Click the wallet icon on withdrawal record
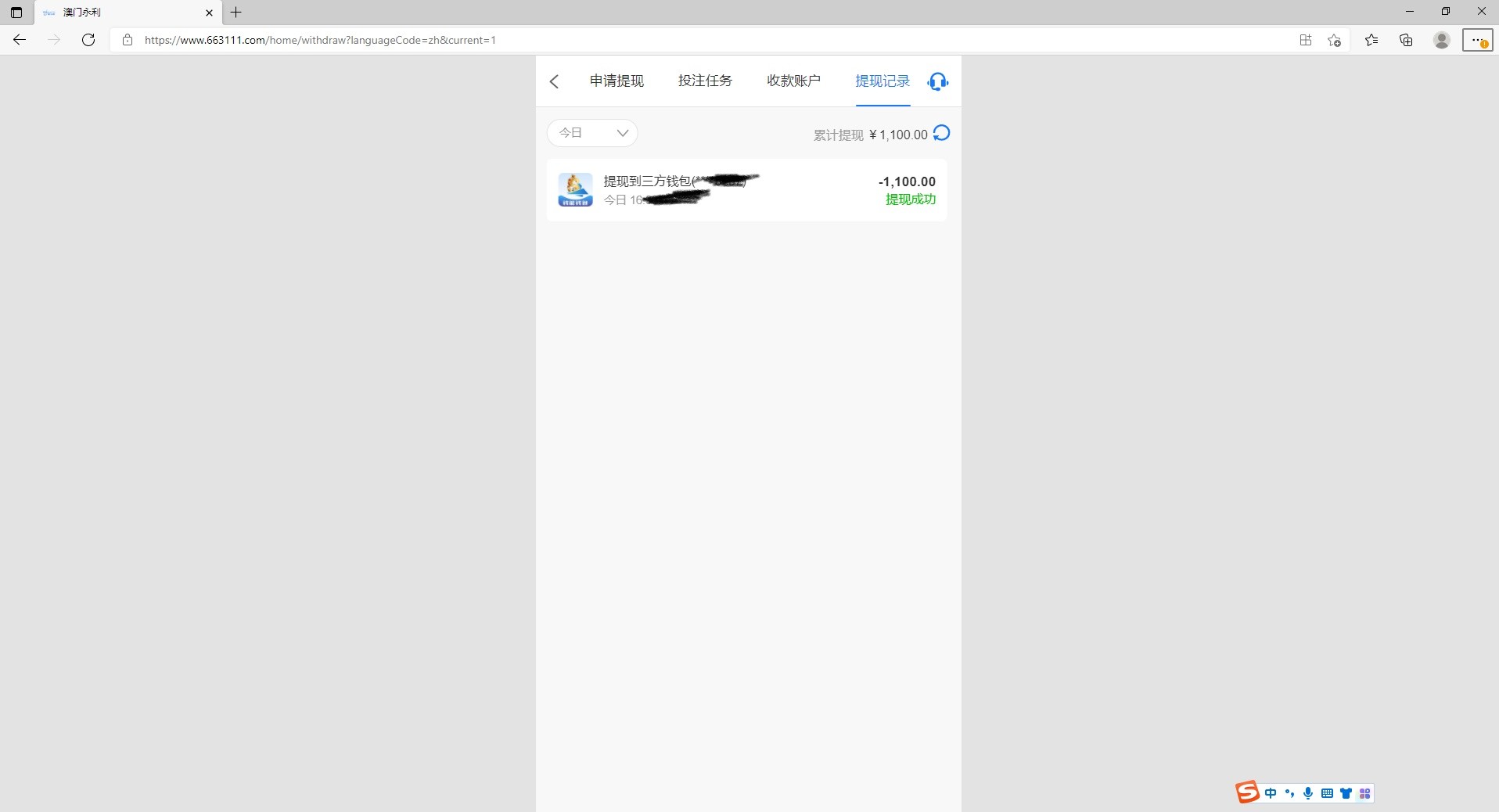1499x812 pixels. pyautogui.click(x=575, y=190)
